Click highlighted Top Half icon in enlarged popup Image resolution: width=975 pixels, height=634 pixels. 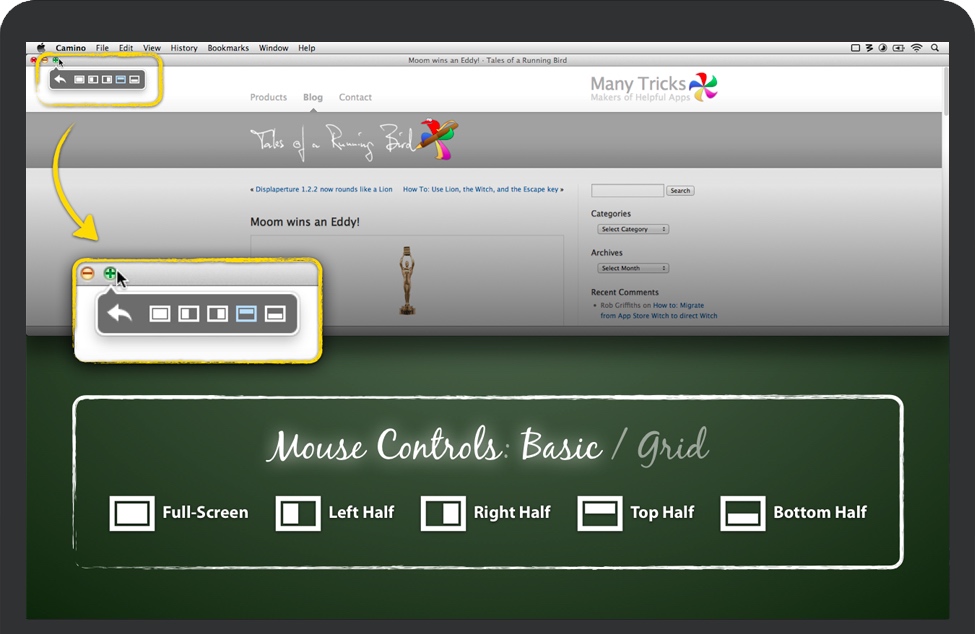point(246,314)
